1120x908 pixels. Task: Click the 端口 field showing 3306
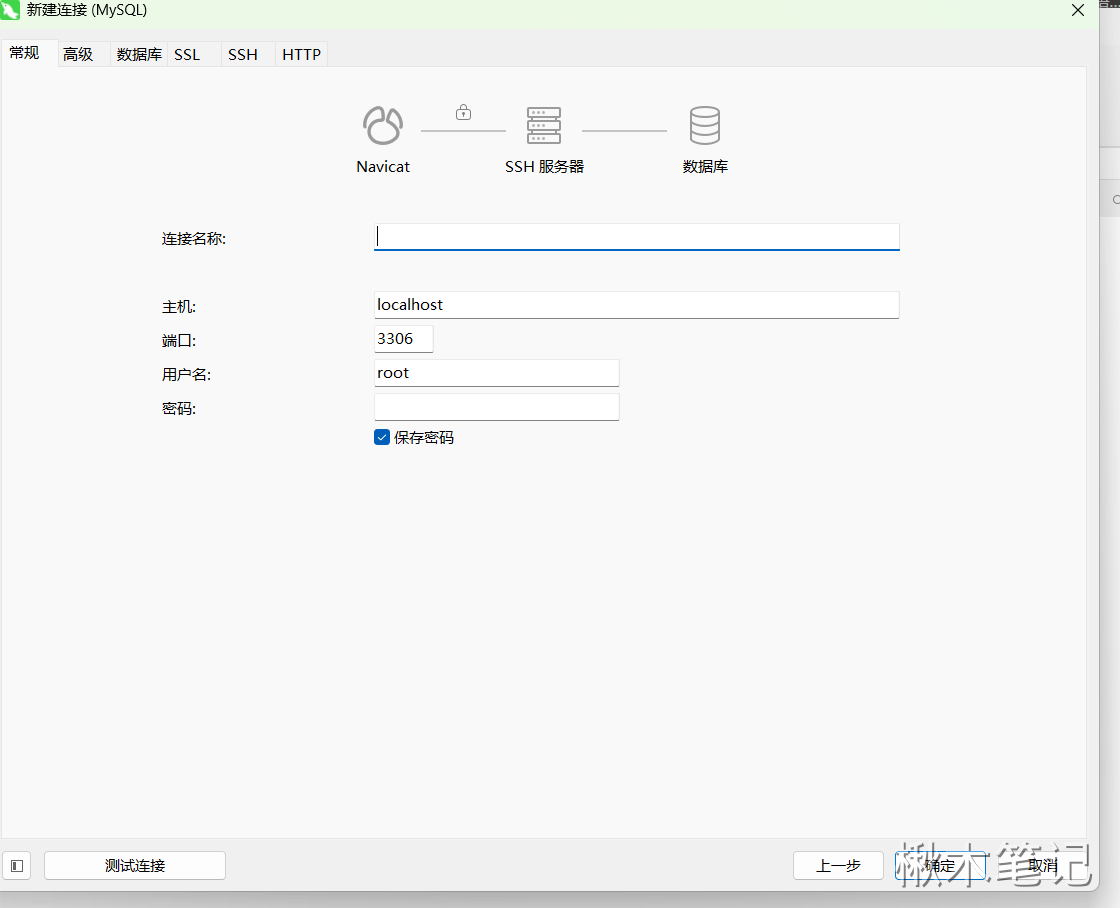404,339
